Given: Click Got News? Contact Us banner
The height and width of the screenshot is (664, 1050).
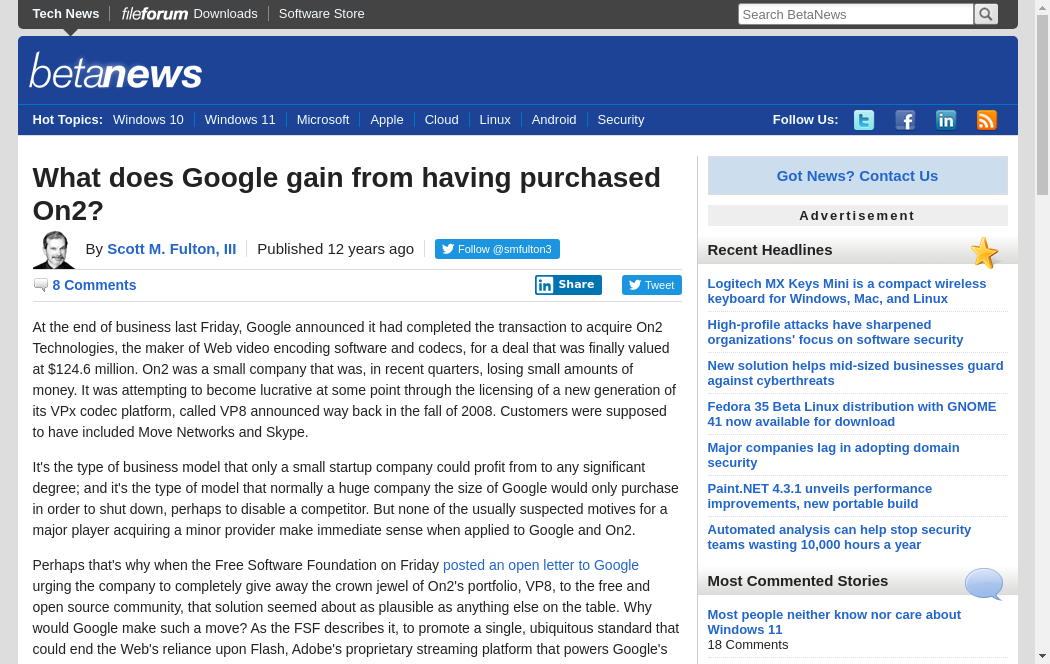Looking at the screenshot, I should click(x=857, y=176).
